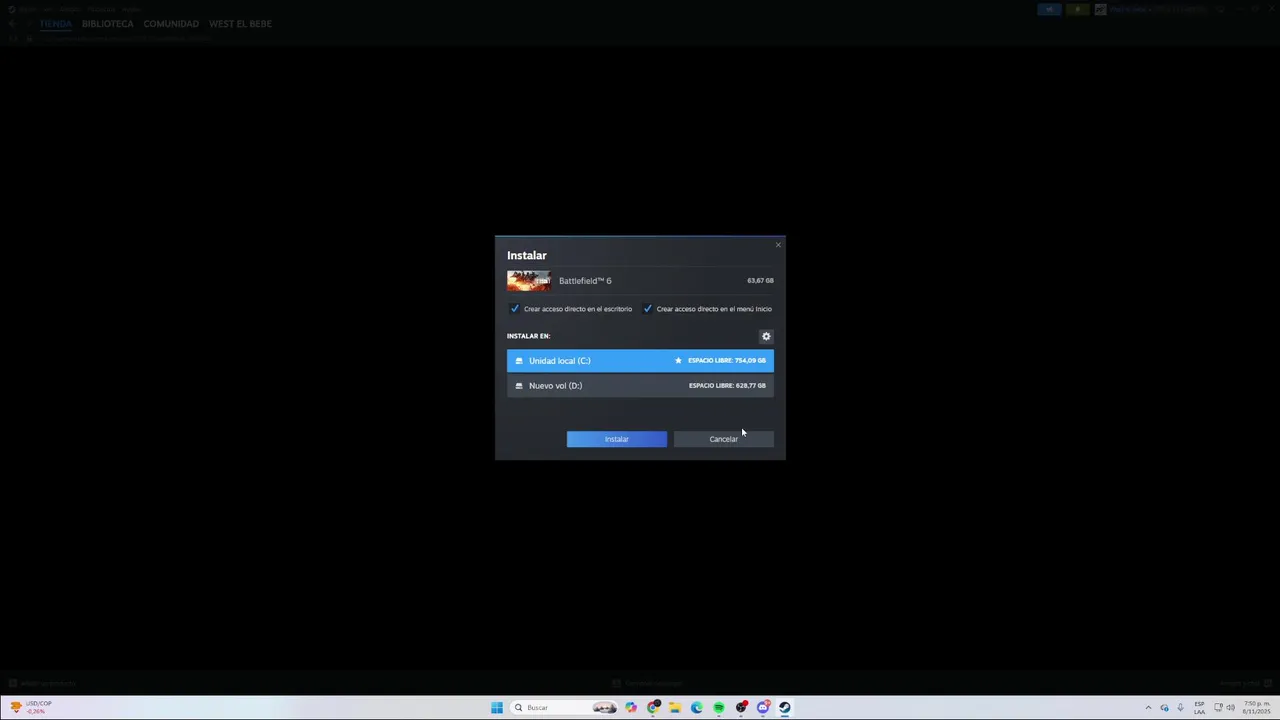Screen dimensions: 1280x720
Task: Click ESP LAA language indicator
Action: point(1199,707)
